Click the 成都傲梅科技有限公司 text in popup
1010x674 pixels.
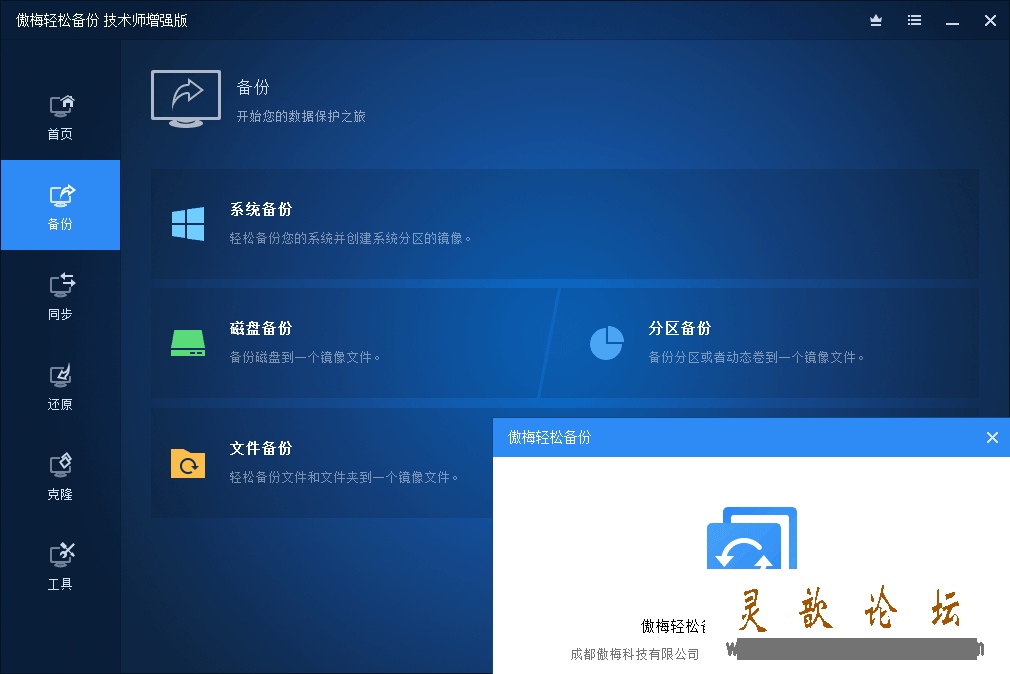coord(634,654)
